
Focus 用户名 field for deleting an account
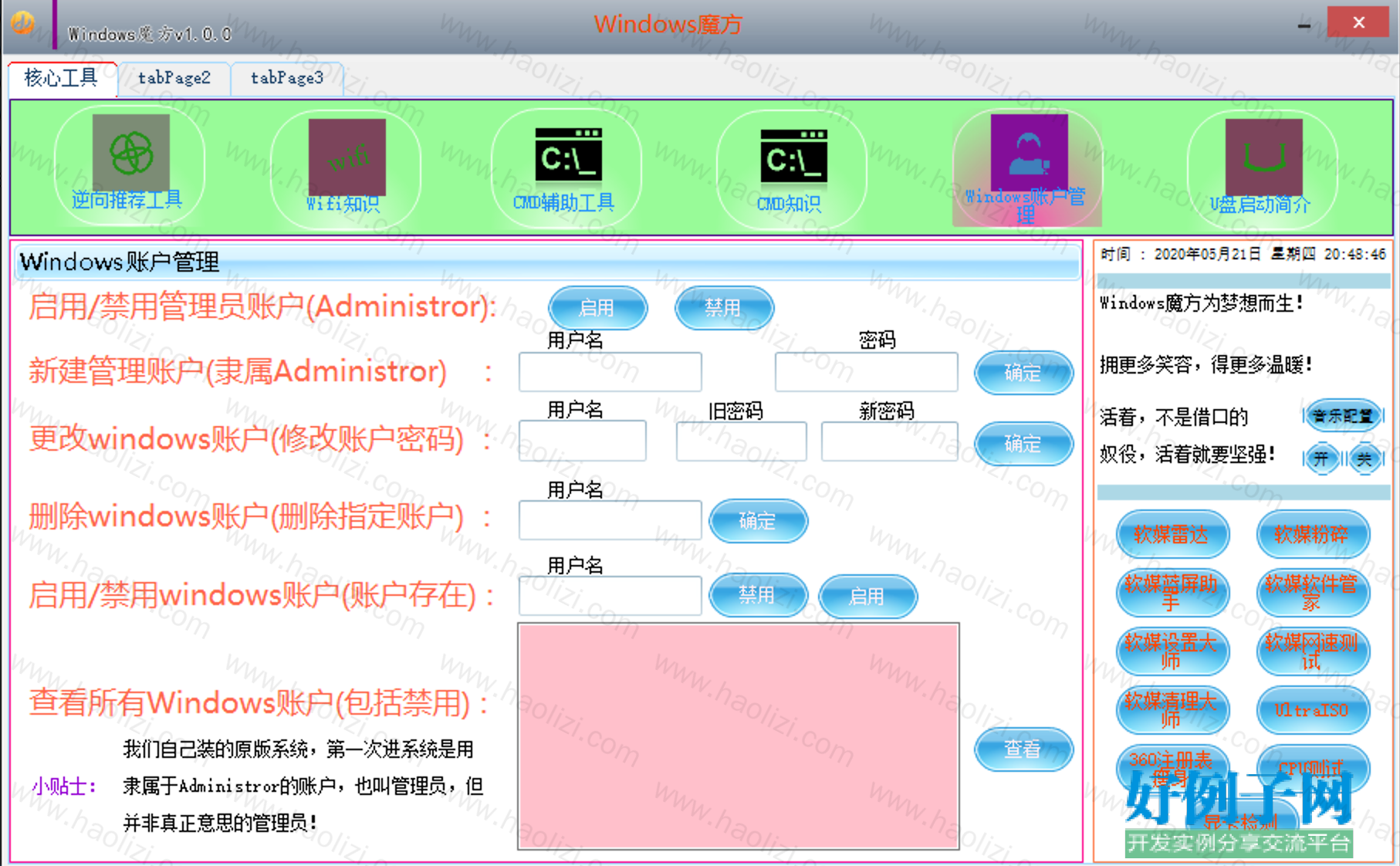(610, 519)
